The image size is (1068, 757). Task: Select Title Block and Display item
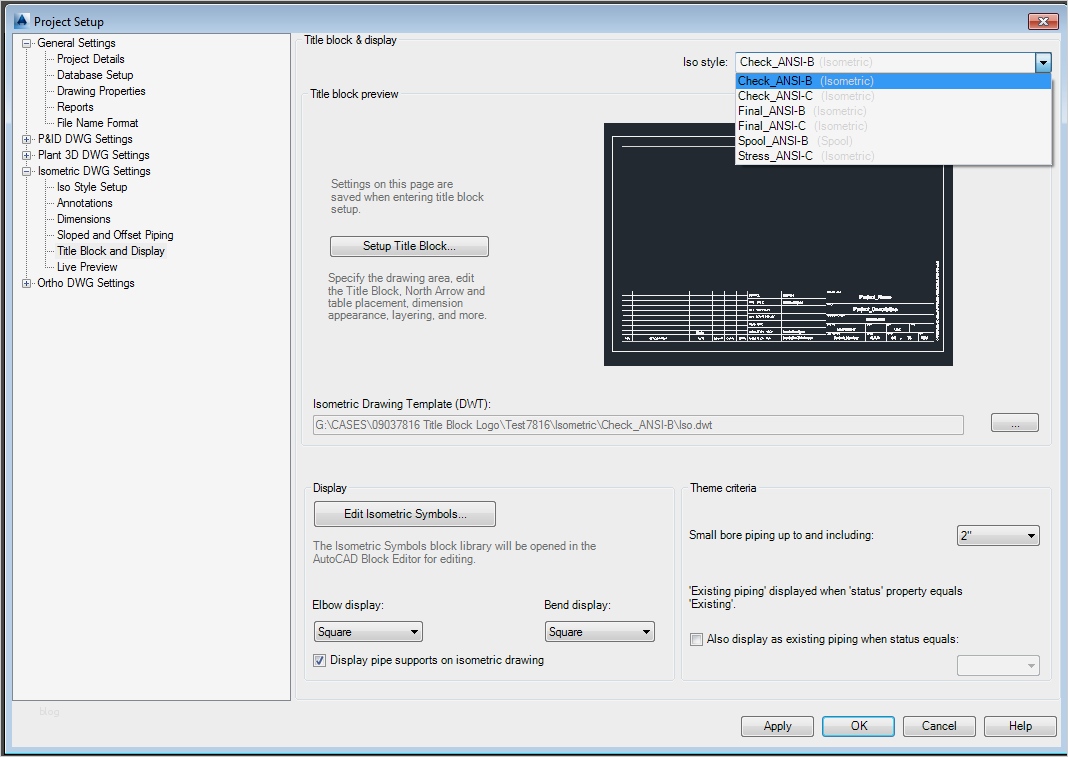point(111,251)
